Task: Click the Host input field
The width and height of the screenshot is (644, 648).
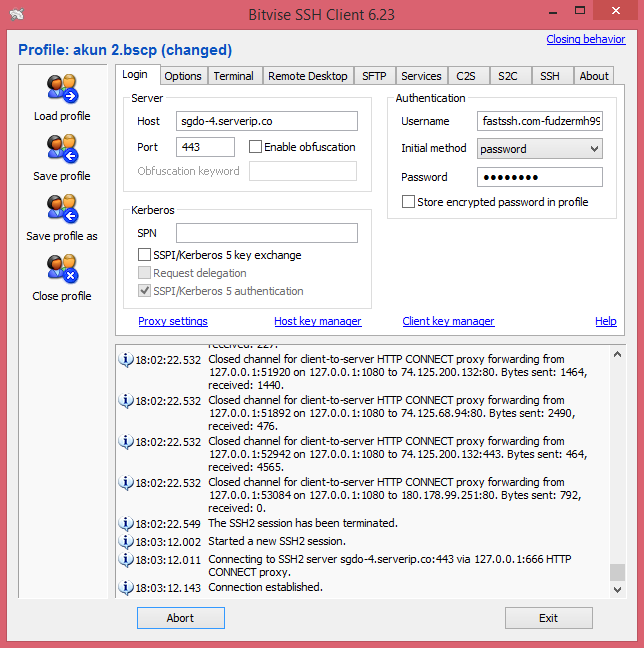Action: [x=267, y=121]
